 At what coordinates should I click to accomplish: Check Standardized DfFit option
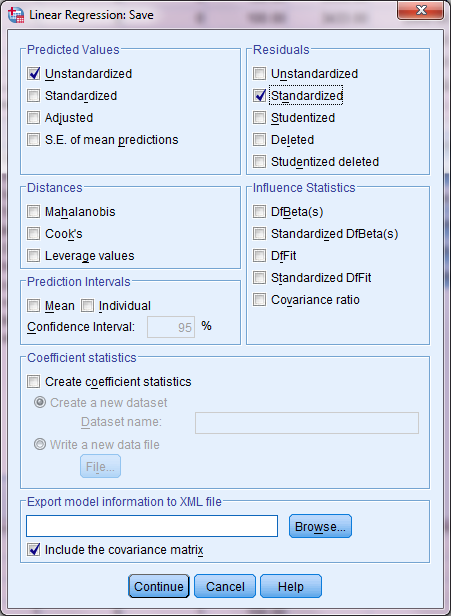click(x=259, y=278)
